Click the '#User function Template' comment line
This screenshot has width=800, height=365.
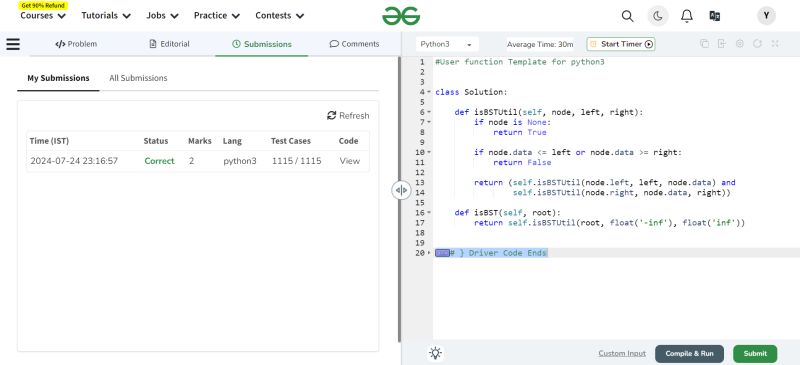click(519, 62)
